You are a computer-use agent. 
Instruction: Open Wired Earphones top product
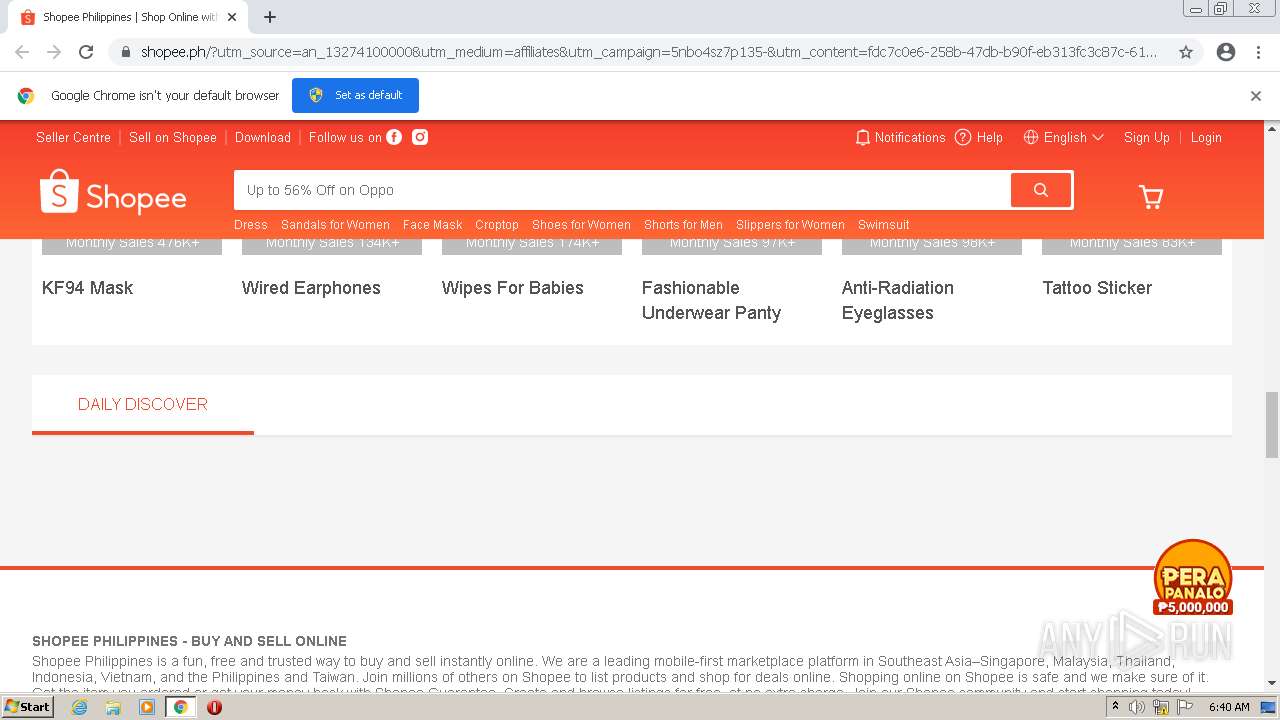pyautogui.click(x=311, y=288)
